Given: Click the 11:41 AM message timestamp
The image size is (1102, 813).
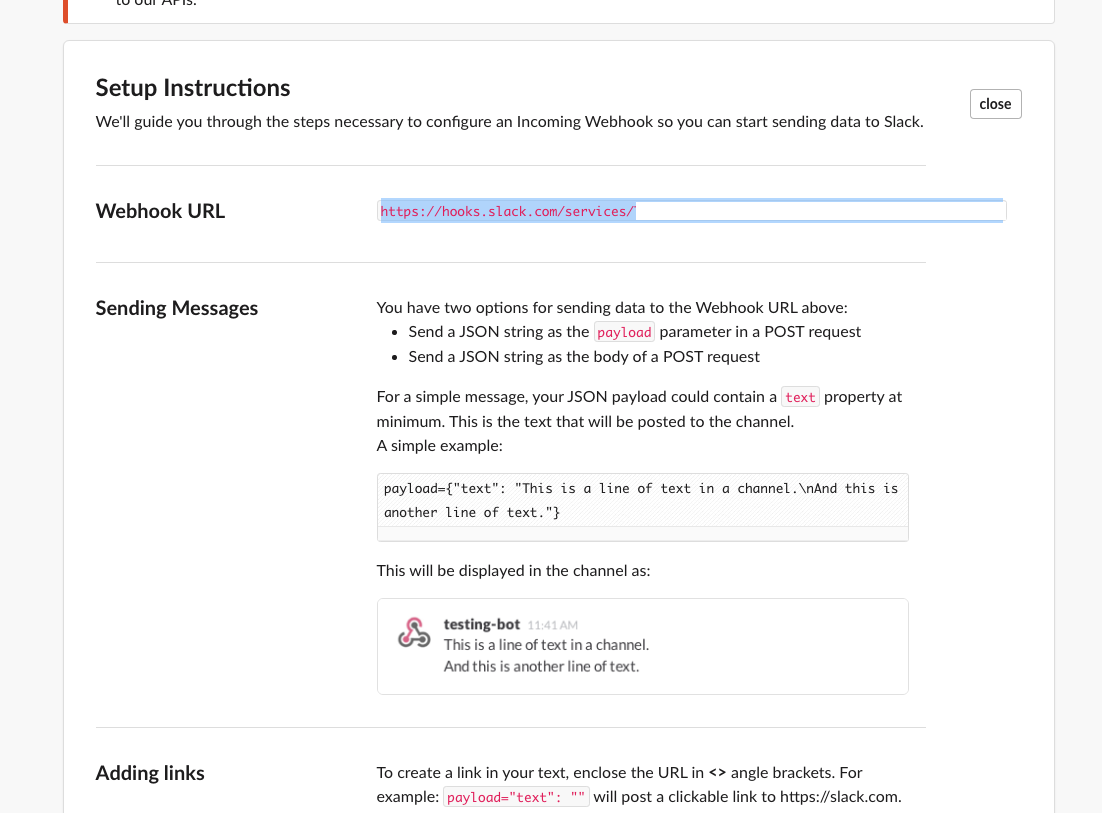Looking at the screenshot, I should (552, 625).
